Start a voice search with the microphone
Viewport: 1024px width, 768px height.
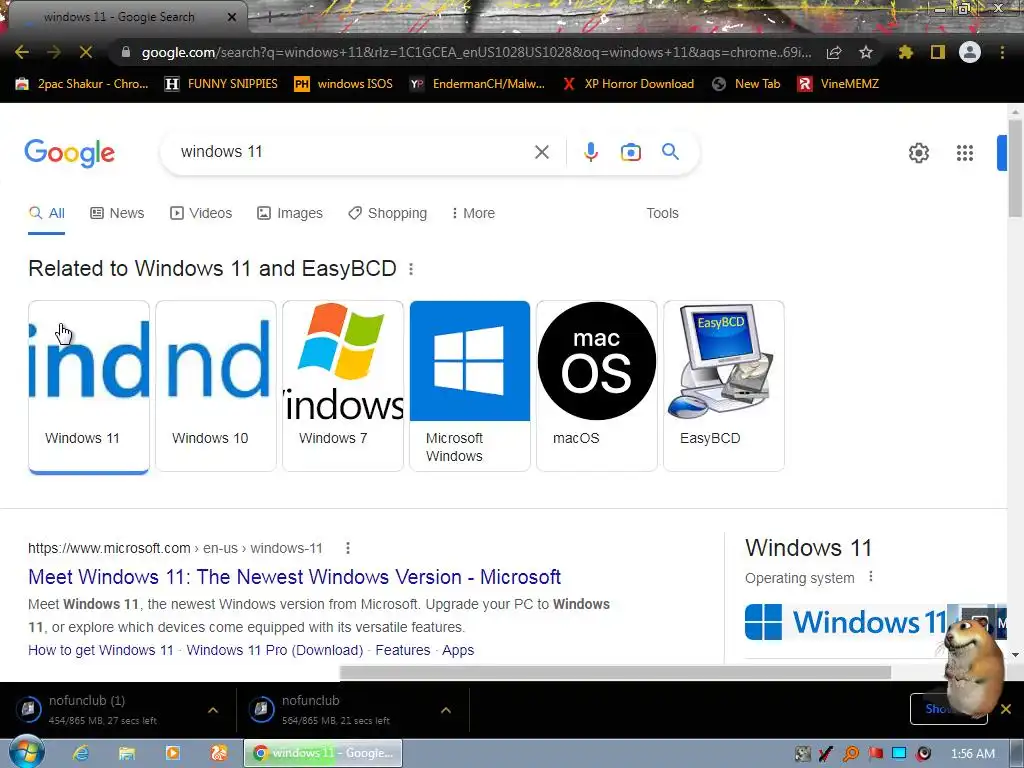coord(590,152)
